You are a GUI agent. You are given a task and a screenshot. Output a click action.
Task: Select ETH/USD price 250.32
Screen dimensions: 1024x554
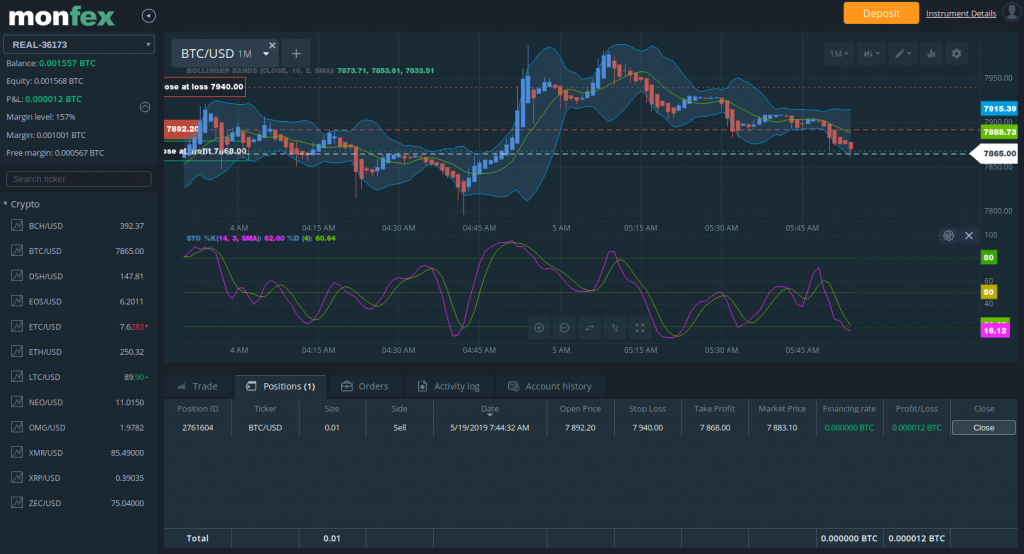click(132, 352)
